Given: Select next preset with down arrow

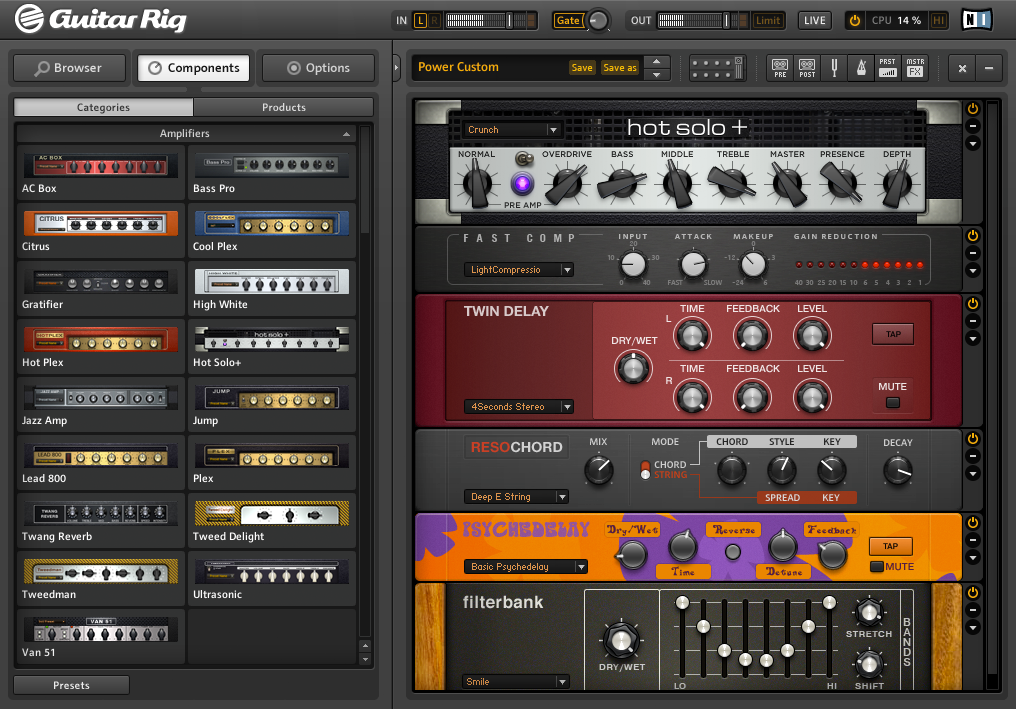Looking at the screenshot, I should point(656,75).
